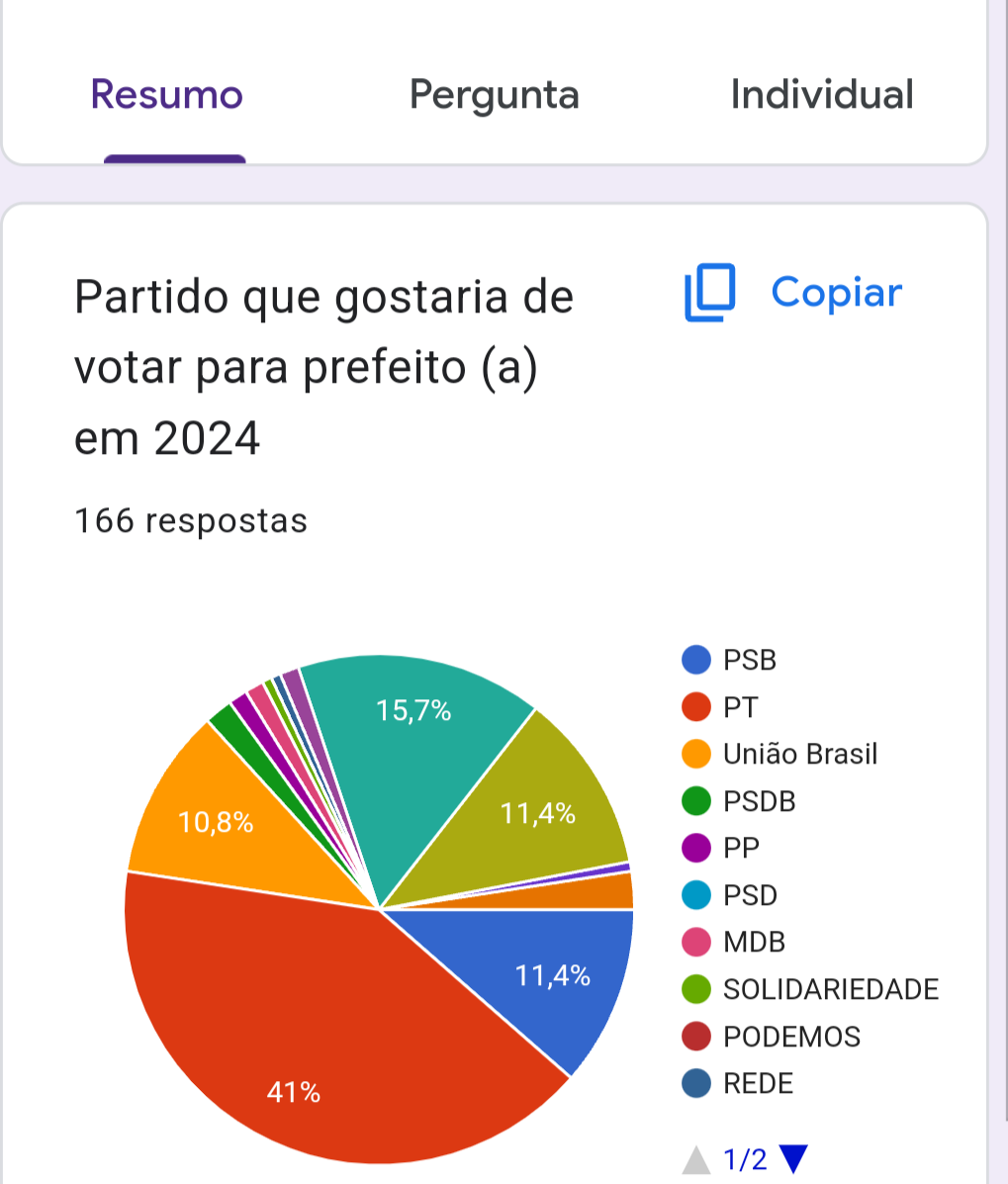Click the PSD legend entry
This screenshot has height=1184, width=1008.
click(x=729, y=895)
